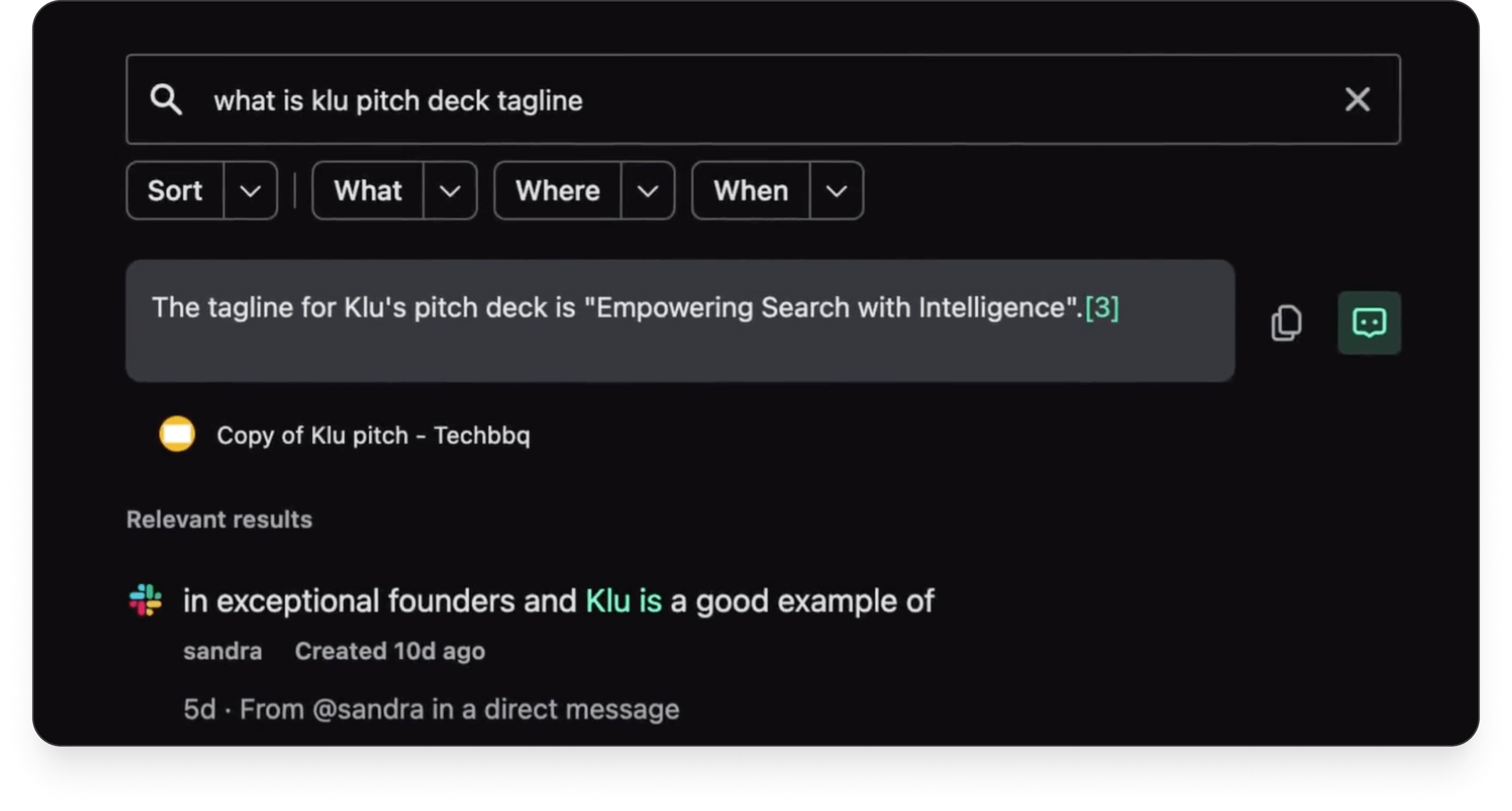Image resolution: width=1512 pixels, height=811 pixels.
Task: Click the document icon for Copy of Klu pitch
Action: click(176, 435)
